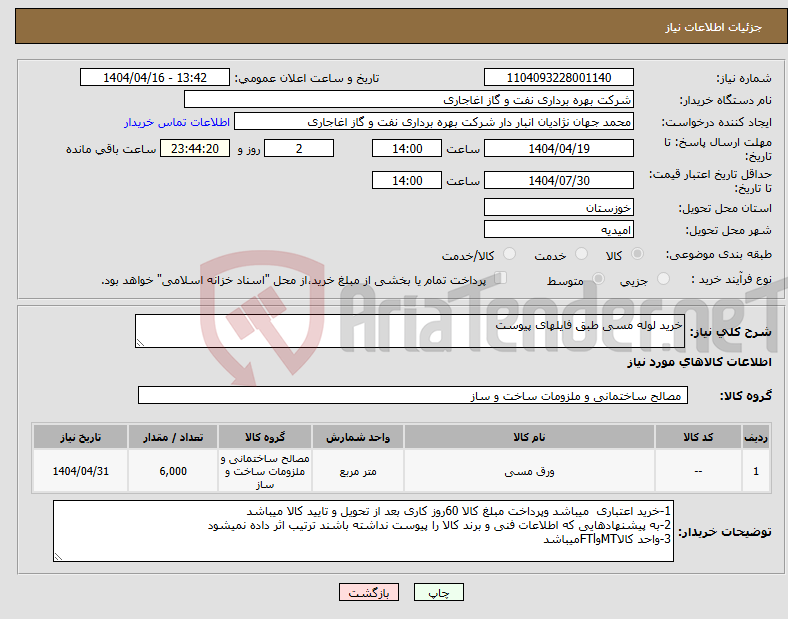Open the اطلاعات تماس خریدار link

tap(177, 122)
